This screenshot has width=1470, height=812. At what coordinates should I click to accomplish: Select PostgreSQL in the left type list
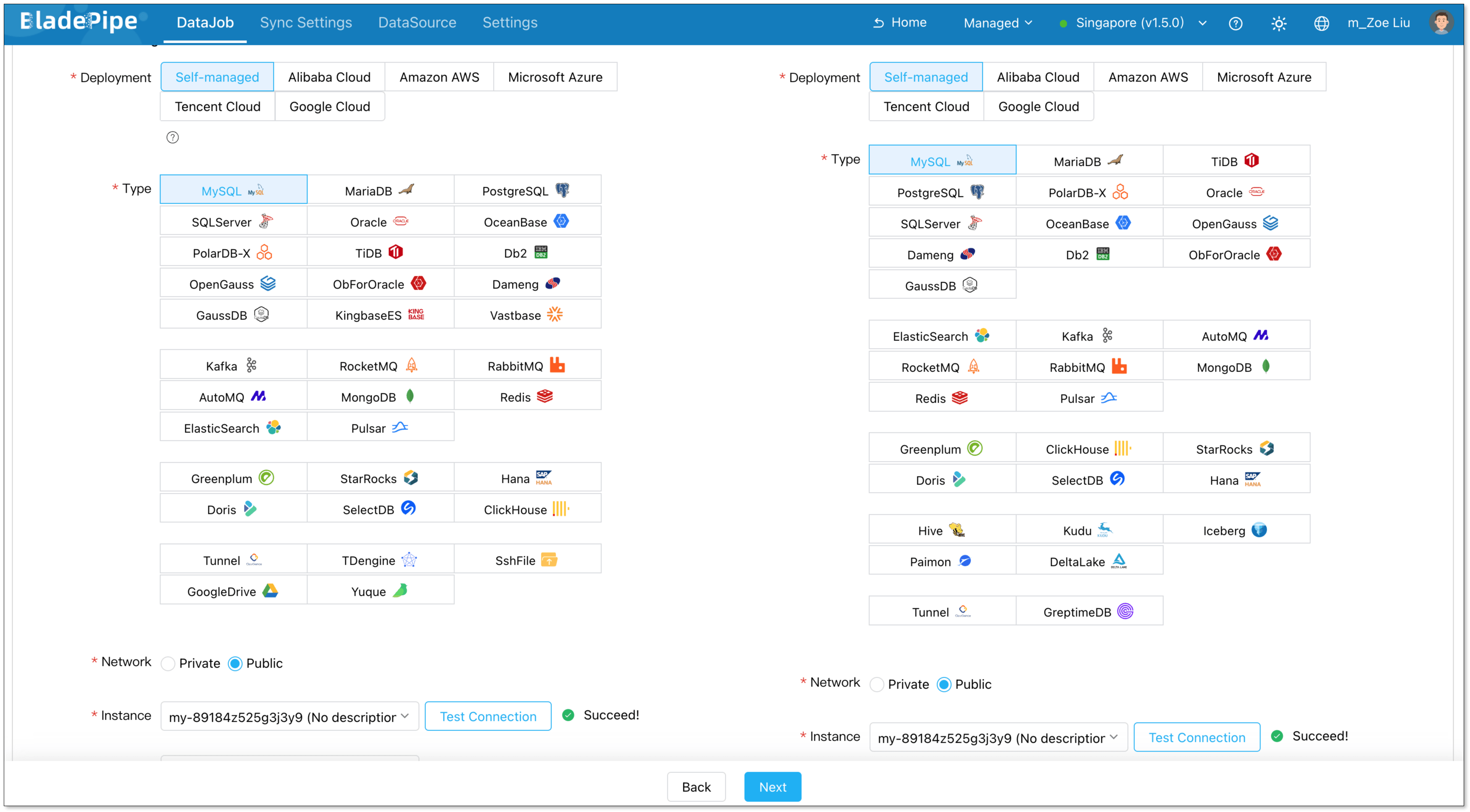tap(527, 190)
